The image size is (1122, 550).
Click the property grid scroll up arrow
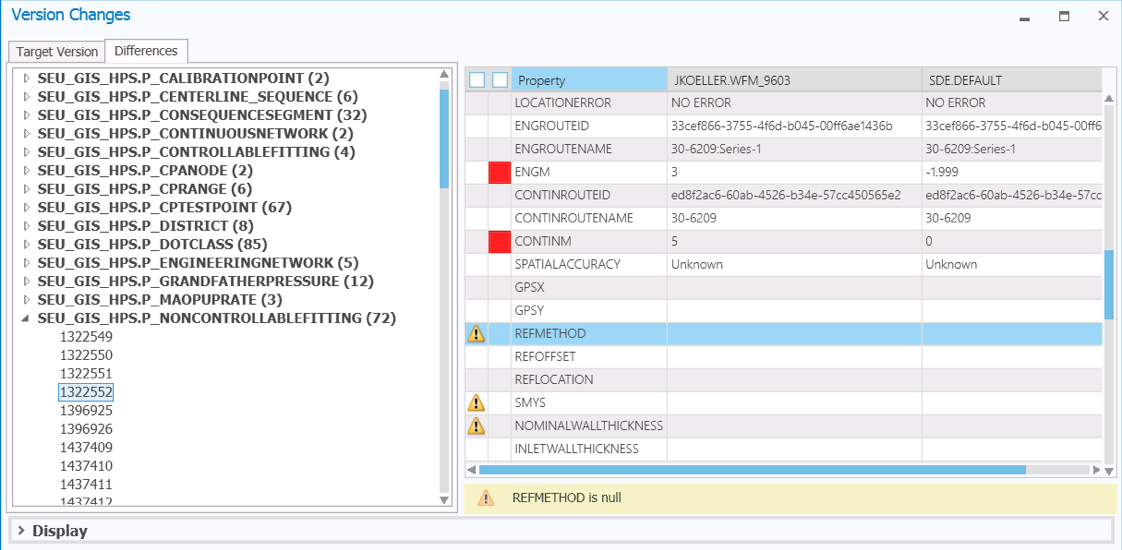pyautogui.click(x=1109, y=98)
